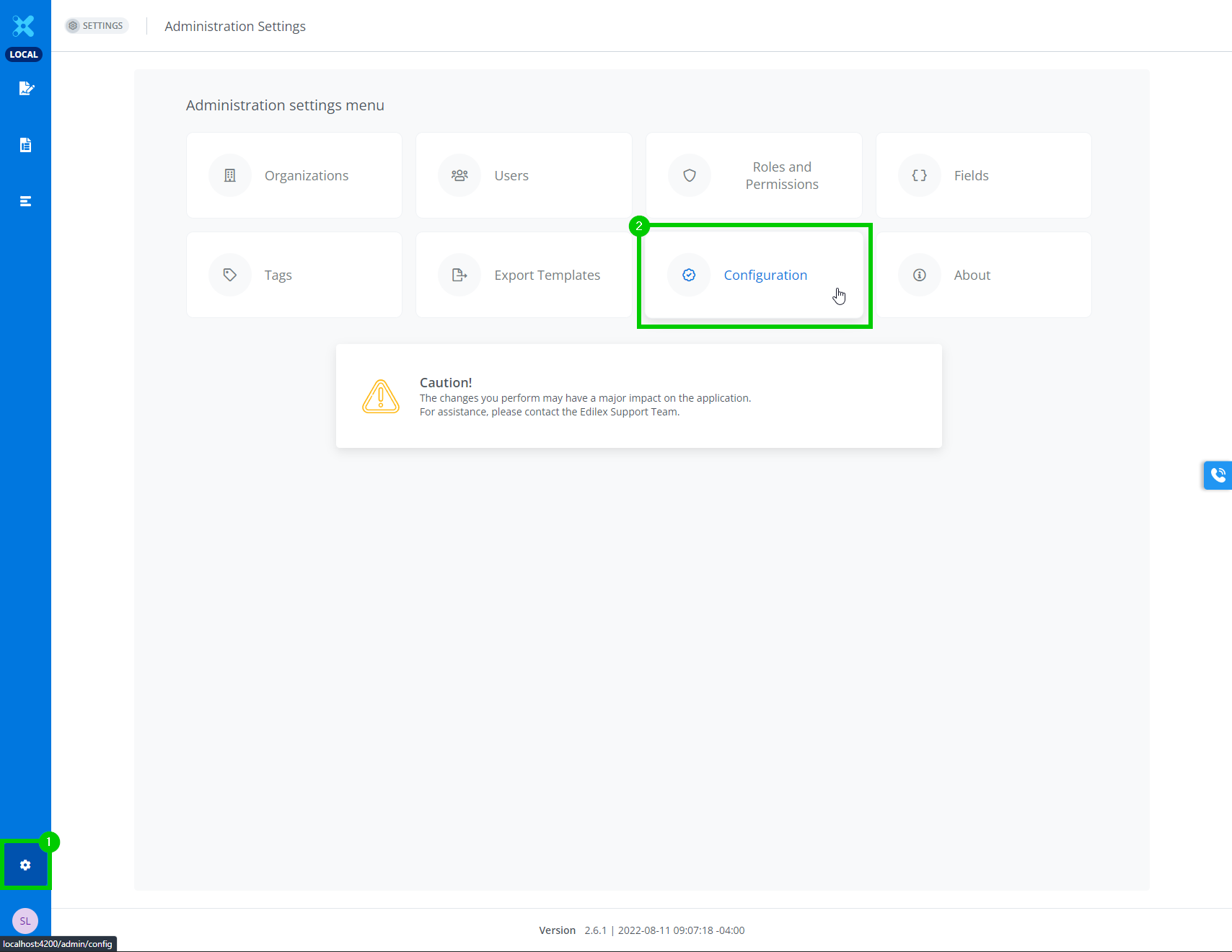Open the phone support widget
The width and height of the screenshot is (1232, 952).
tap(1218, 475)
